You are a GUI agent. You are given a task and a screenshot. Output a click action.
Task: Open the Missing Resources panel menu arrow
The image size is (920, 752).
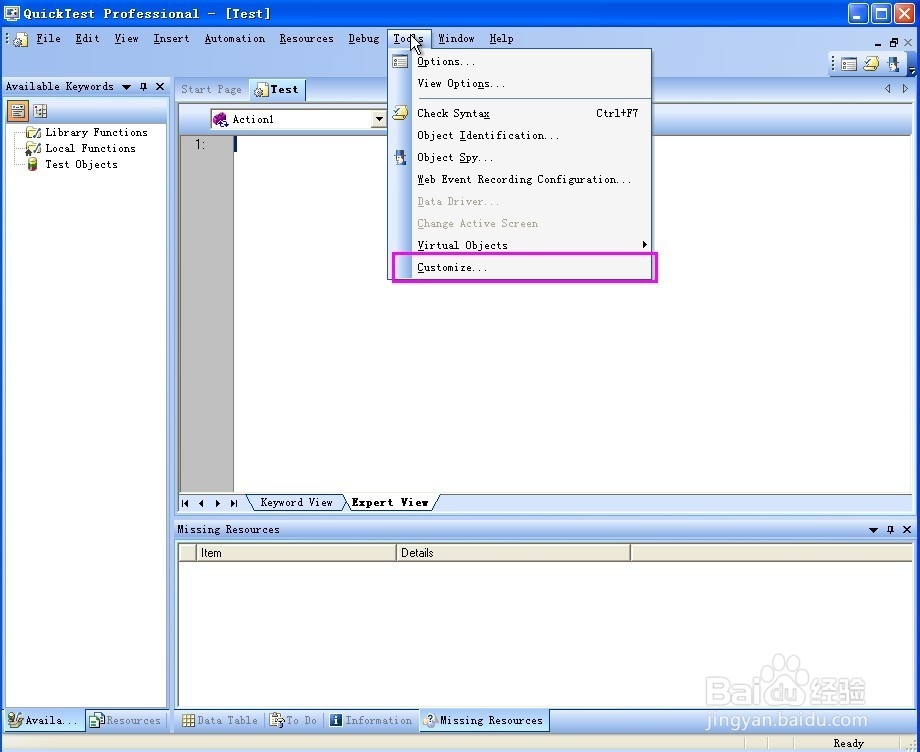click(x=873, y=530)
